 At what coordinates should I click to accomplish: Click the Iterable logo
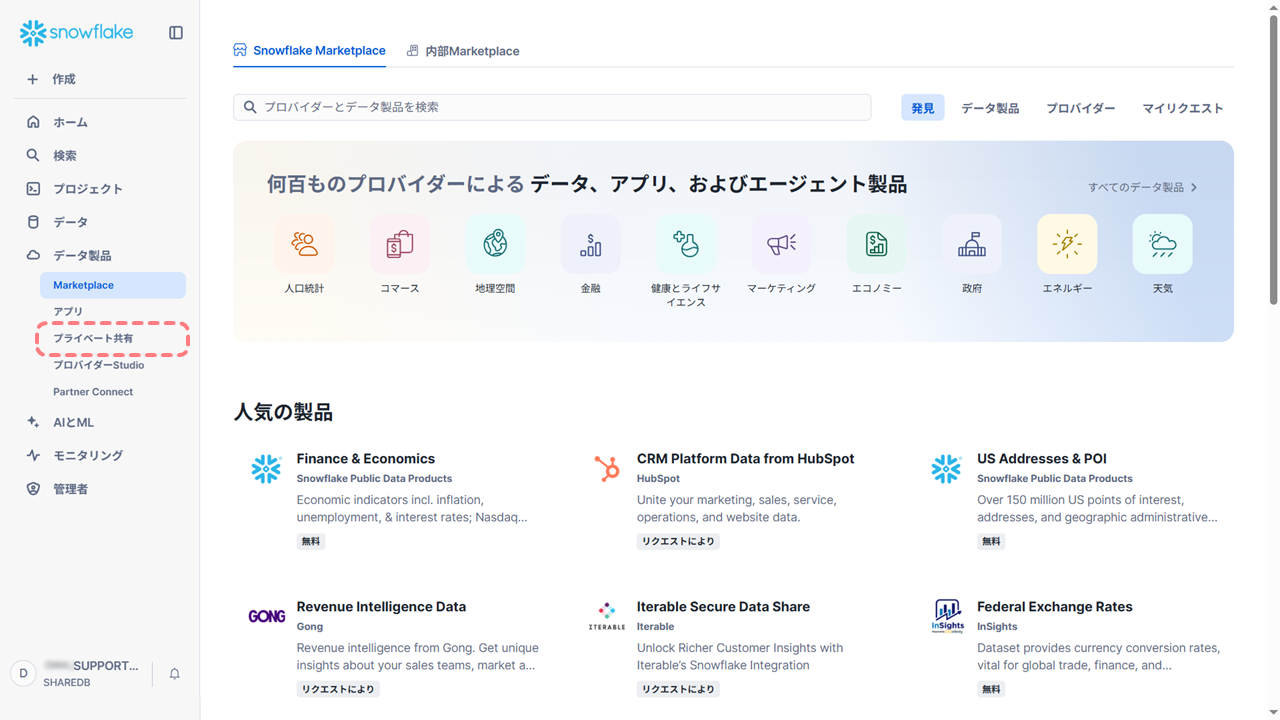tap(607, 616)
